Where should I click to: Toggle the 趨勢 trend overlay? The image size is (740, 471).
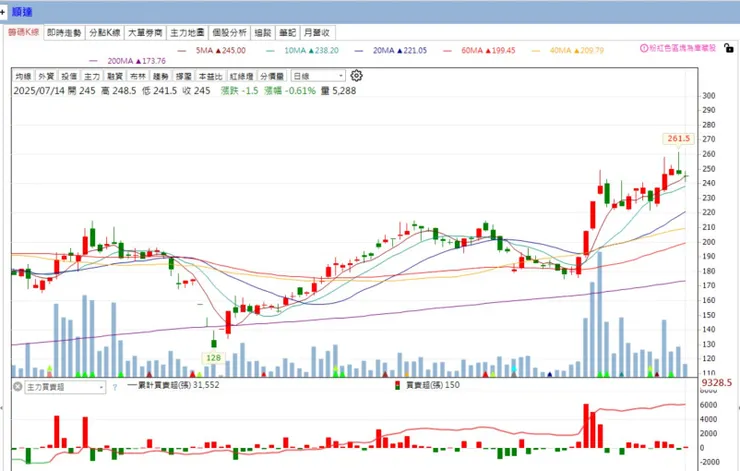[x=160, y=76]
